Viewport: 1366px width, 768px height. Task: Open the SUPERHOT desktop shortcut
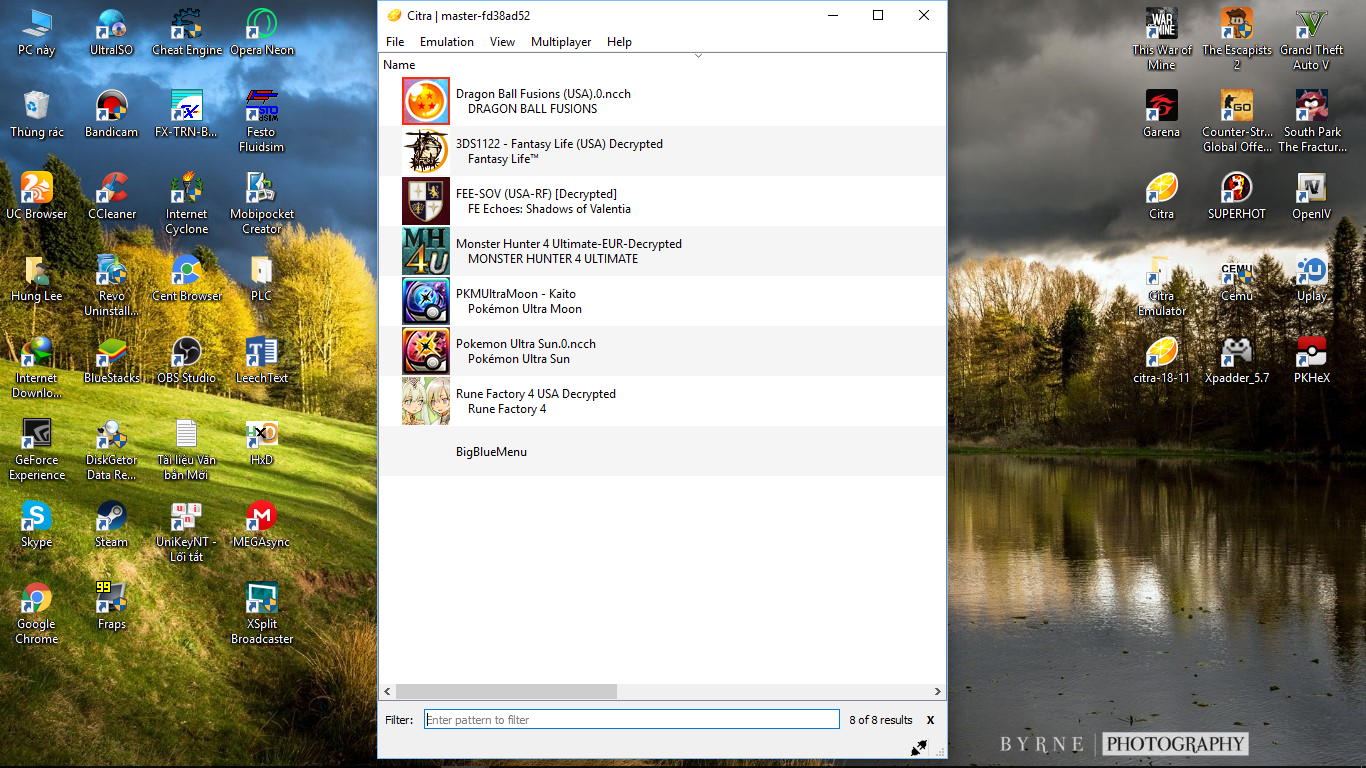tap(1237, 196)
